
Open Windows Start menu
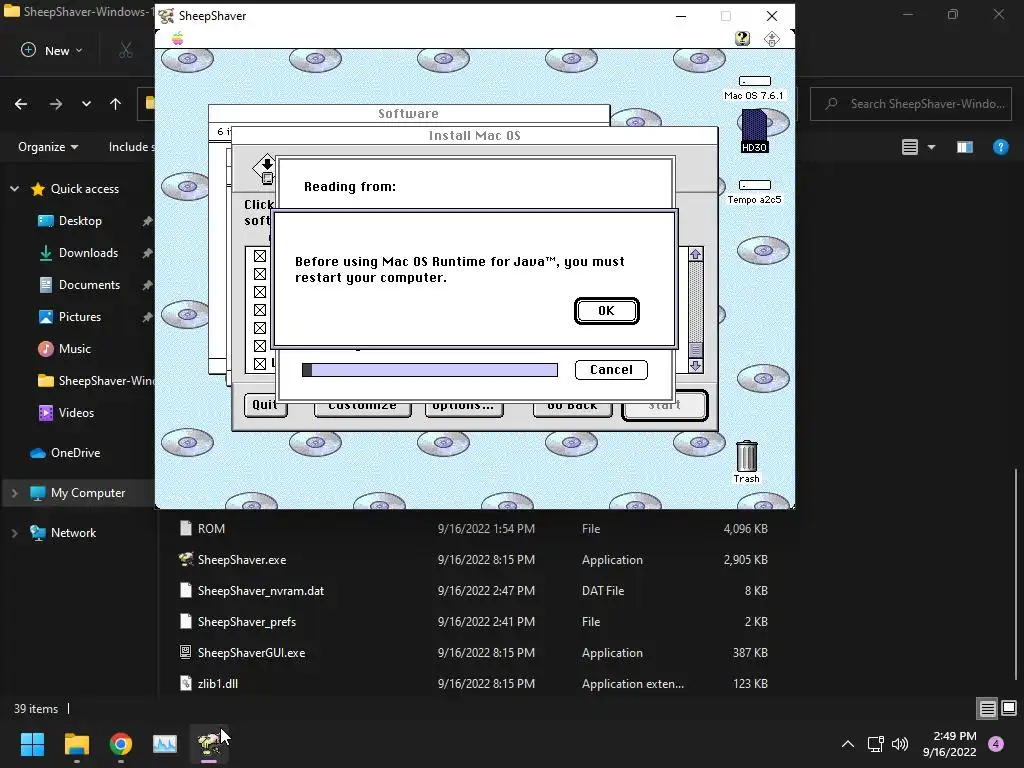(x=32, y=744)
